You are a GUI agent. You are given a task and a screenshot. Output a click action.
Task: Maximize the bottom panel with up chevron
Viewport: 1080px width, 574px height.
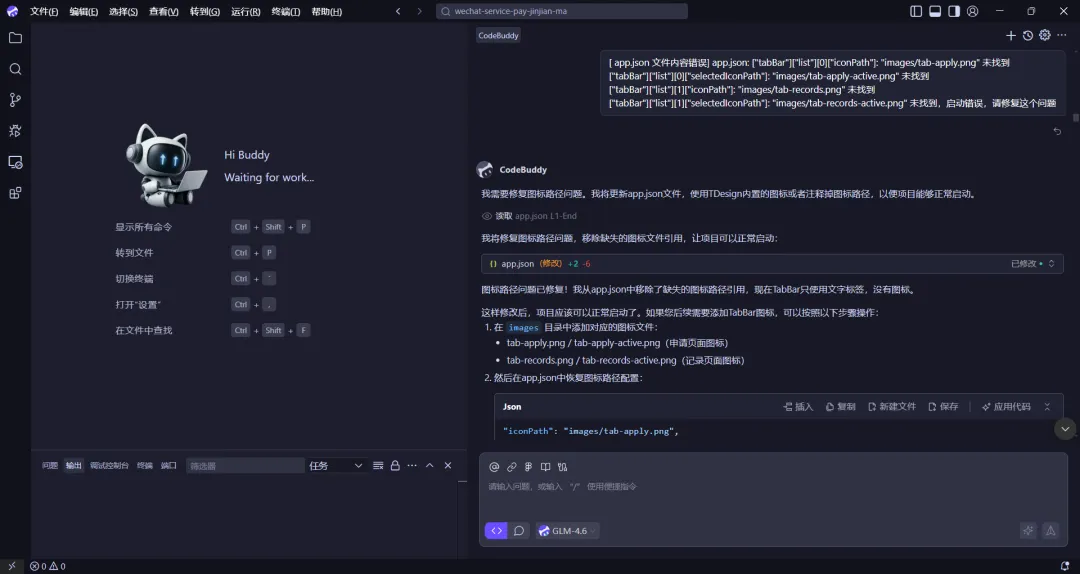(x=430, y=466)
